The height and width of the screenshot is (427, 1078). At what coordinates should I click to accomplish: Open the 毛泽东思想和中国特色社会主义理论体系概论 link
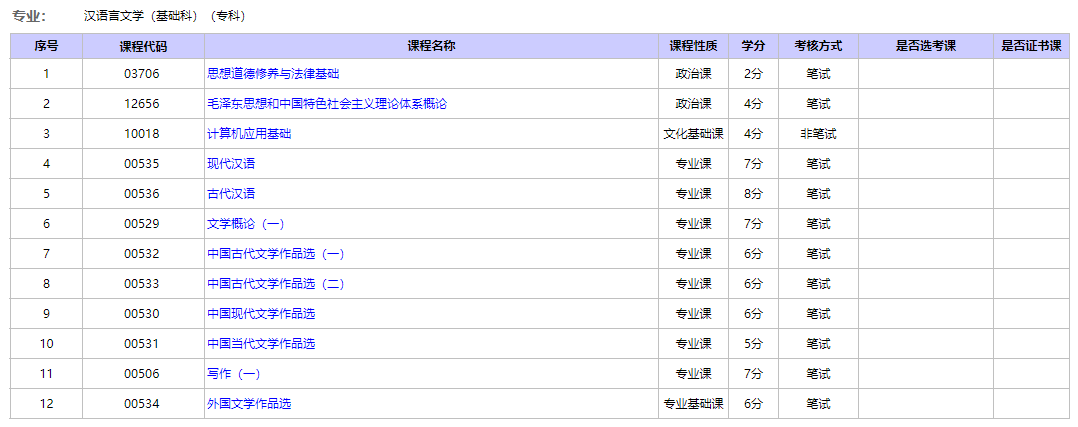click(327, 104)
